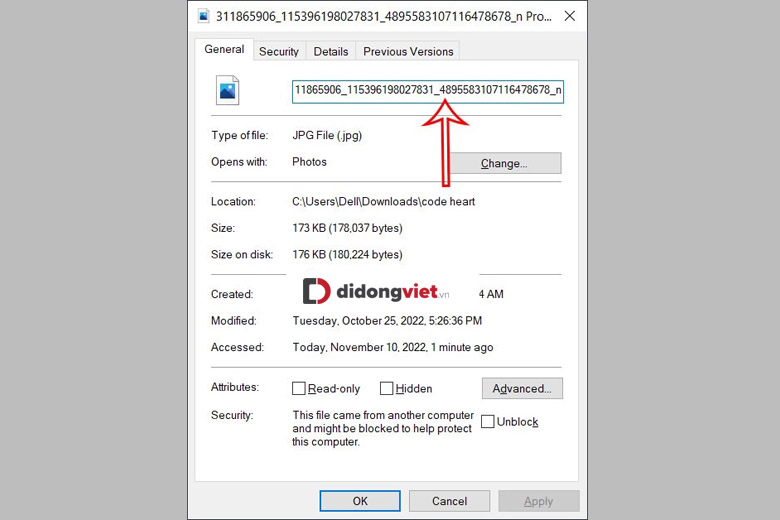
Task: Open the Security tab
Action: [278, 52]
